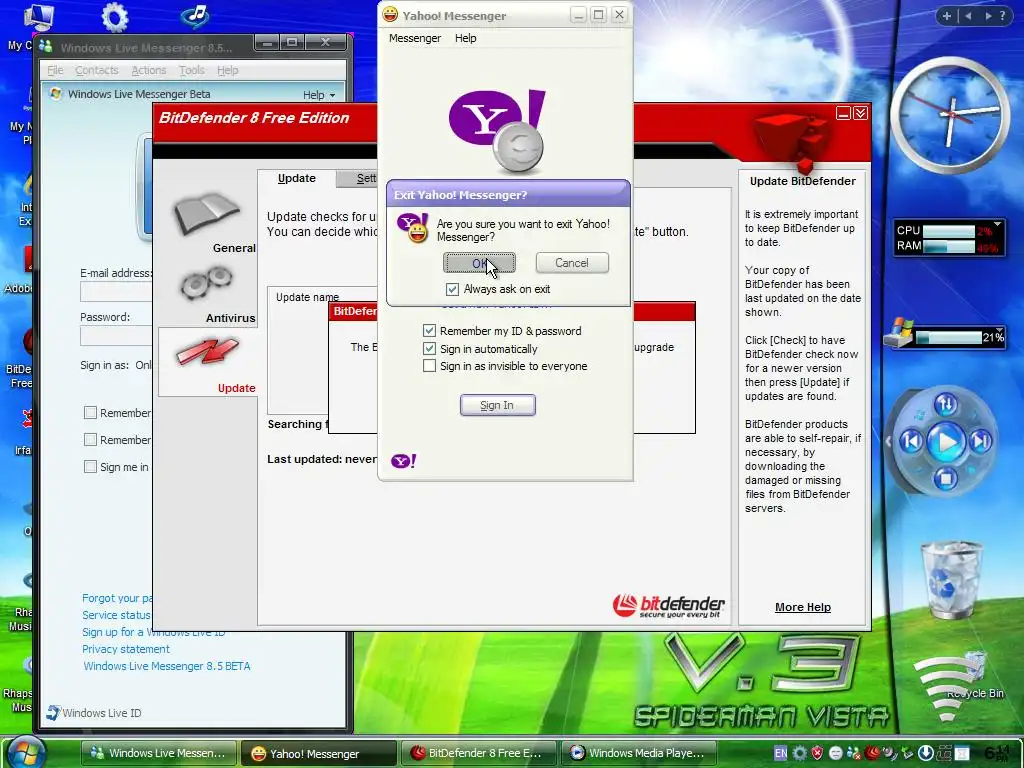1024x768 pixels.
Task: Open Windows Live Messenger 8.5 BETA link
Action: click(x=167, y=665)
